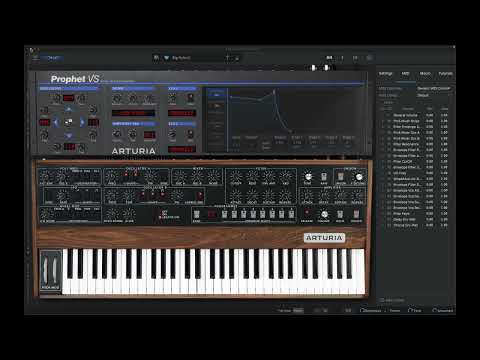Switch to the Macro tab in side panel
The width and height of the screenshot is (480, 360).
[x=425, y=73]
